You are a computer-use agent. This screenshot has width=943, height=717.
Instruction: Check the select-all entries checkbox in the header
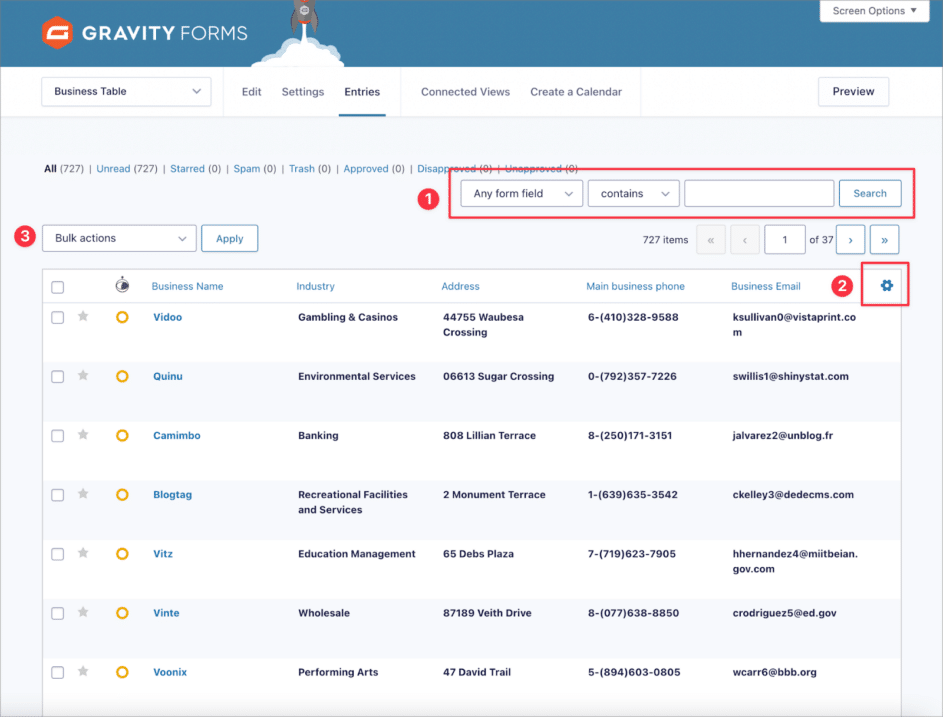point(57,285)
